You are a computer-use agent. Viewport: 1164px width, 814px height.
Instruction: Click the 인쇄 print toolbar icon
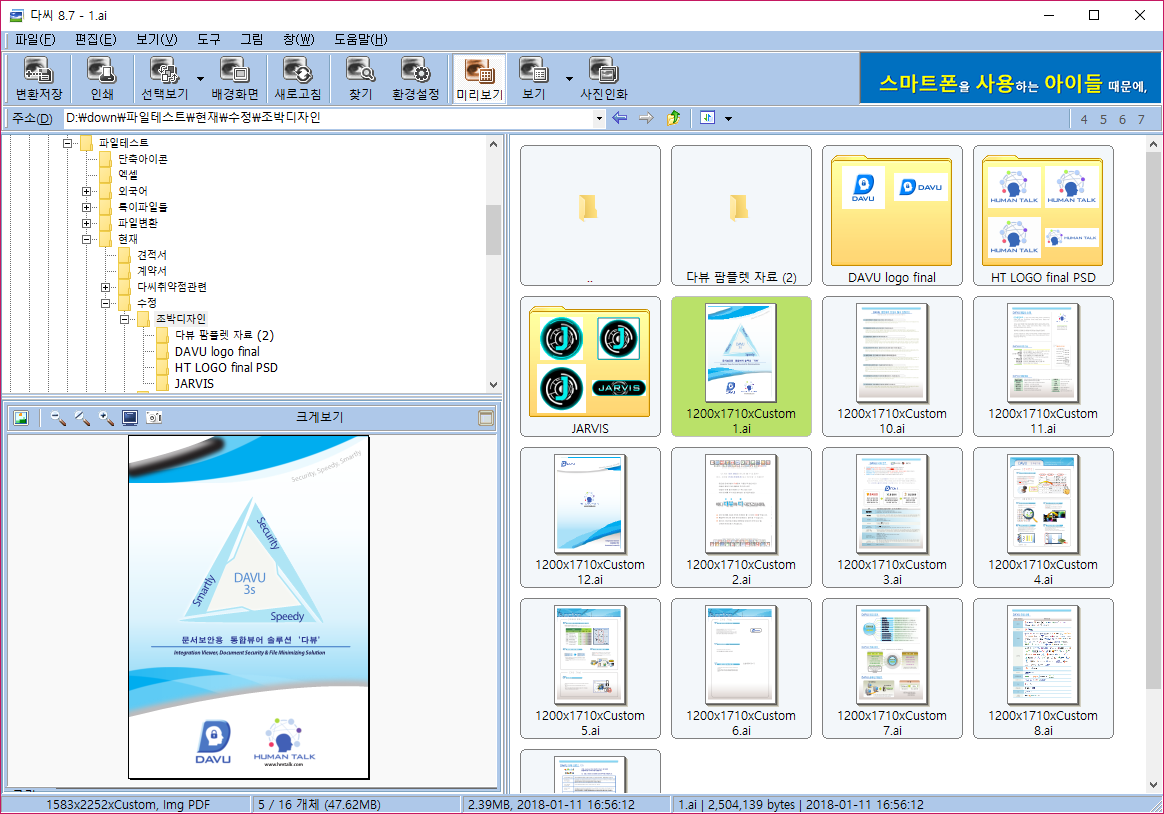coord(102,78)
